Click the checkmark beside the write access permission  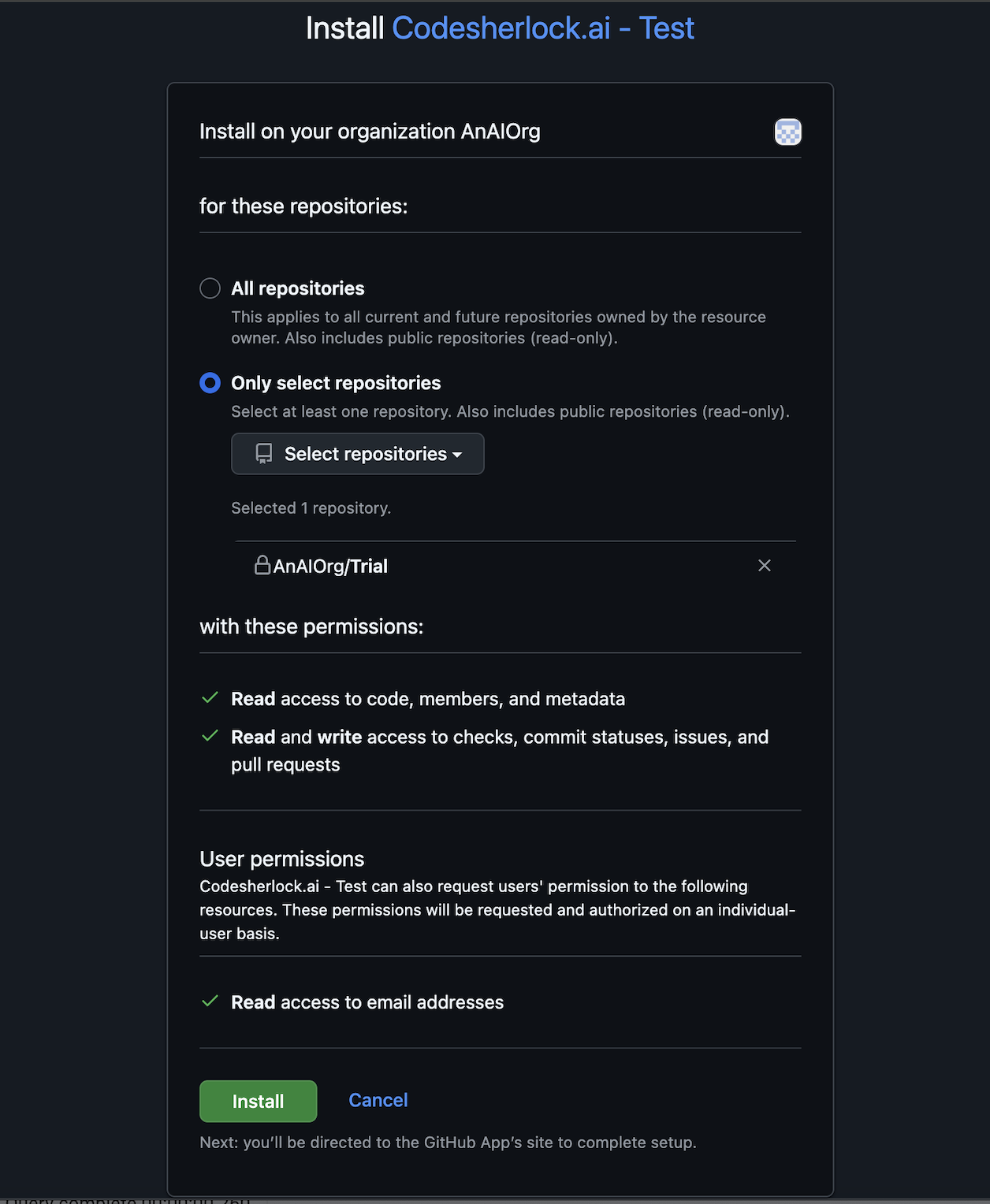coord(210,735)
